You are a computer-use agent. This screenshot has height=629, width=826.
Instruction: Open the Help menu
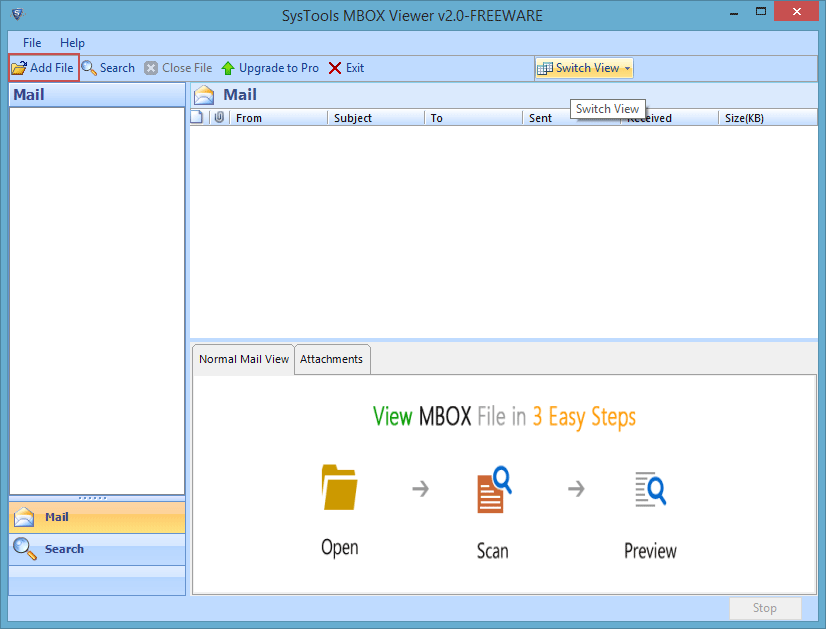click(x=72, y=43)
